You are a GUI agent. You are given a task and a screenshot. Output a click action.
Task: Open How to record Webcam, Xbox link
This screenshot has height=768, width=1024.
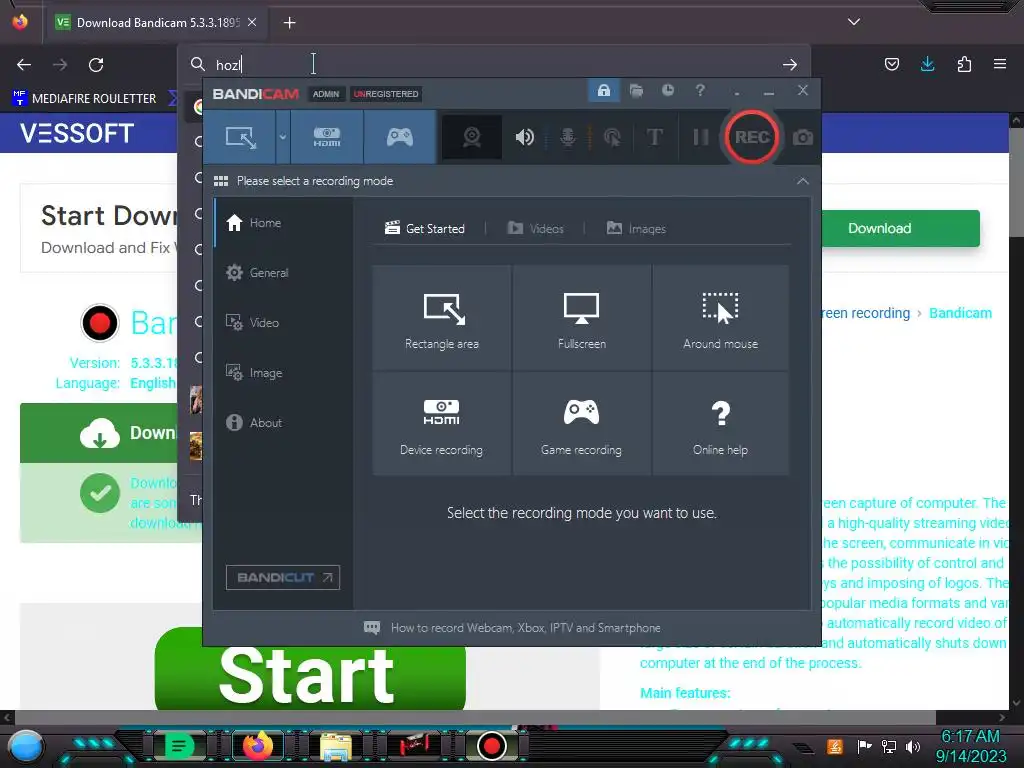[x=512, y=628]
